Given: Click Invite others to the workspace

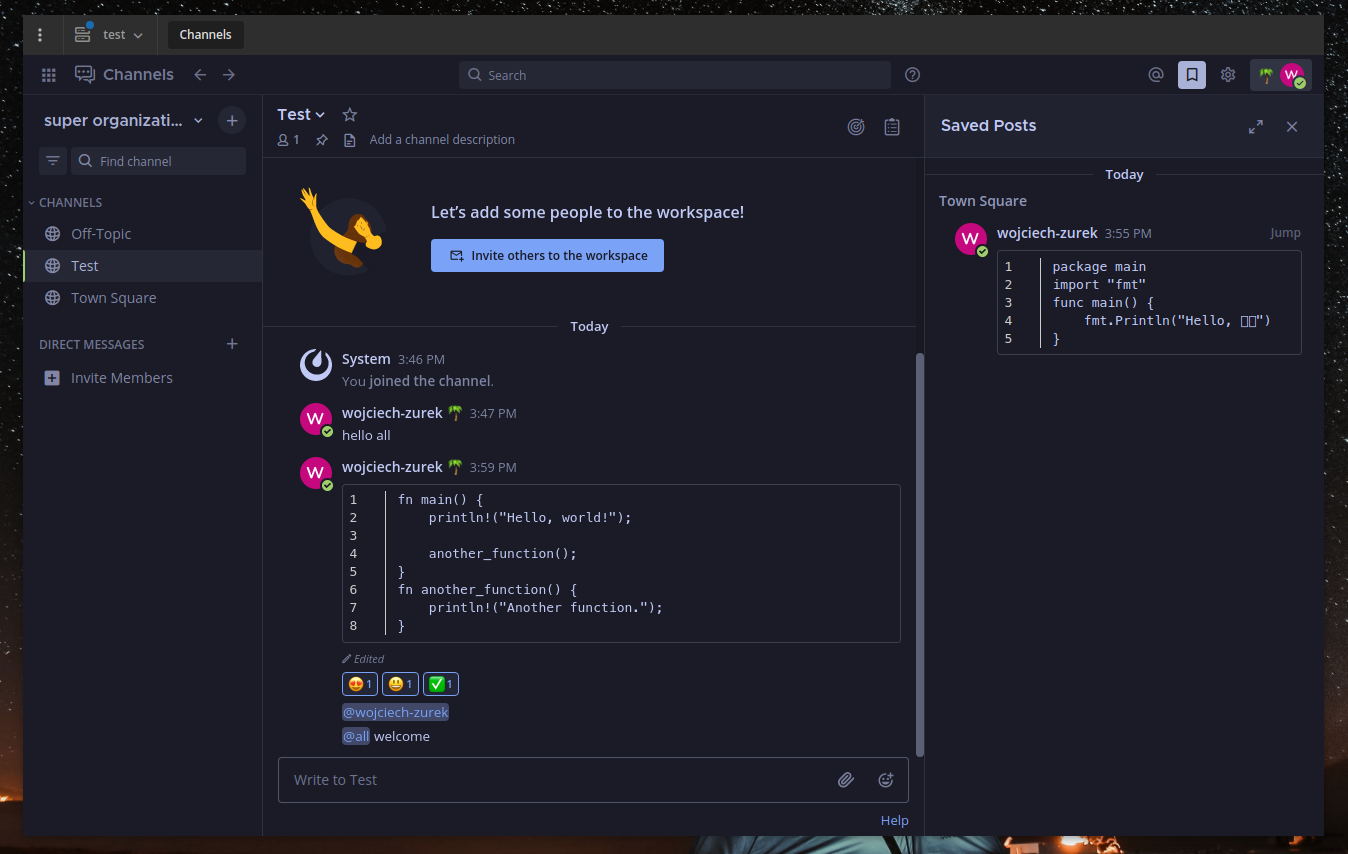Looking at the screenshot, I should [547, 255].
